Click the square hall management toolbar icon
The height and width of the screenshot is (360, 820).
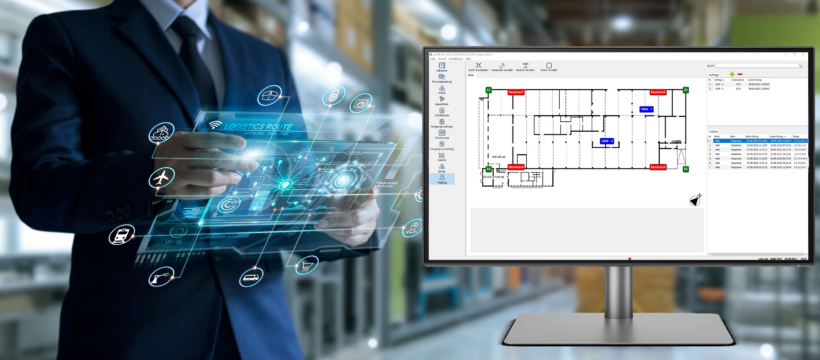549,66
